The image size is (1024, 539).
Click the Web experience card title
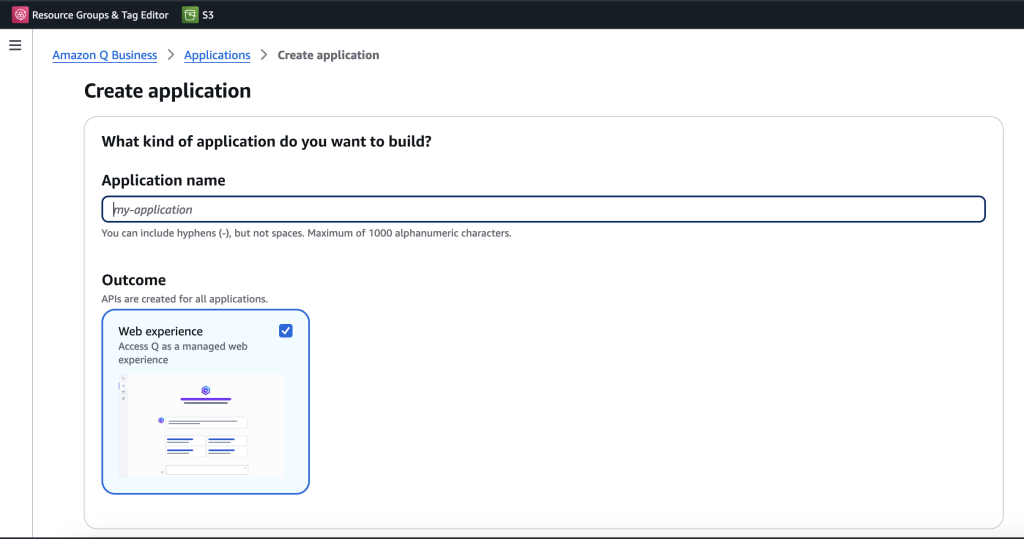click(x=161, y=331)
